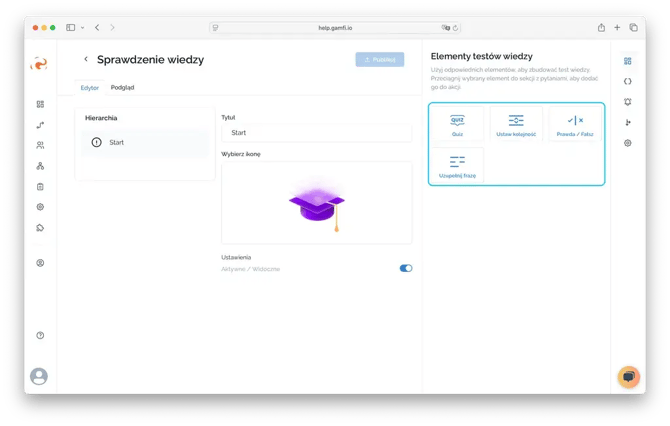Select the Quiz element tile
The width and height of the screenshot is (670, 426).
pyautogui.click(x=457, y=124)
